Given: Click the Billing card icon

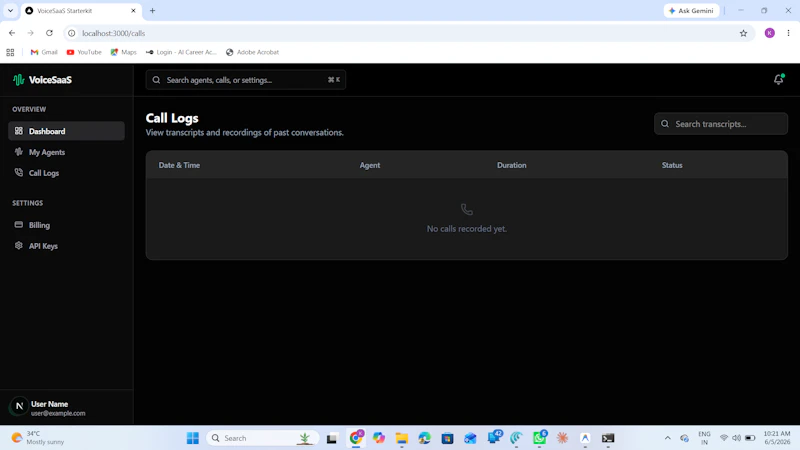Looking at the screenshot, I should pos(19,224).
